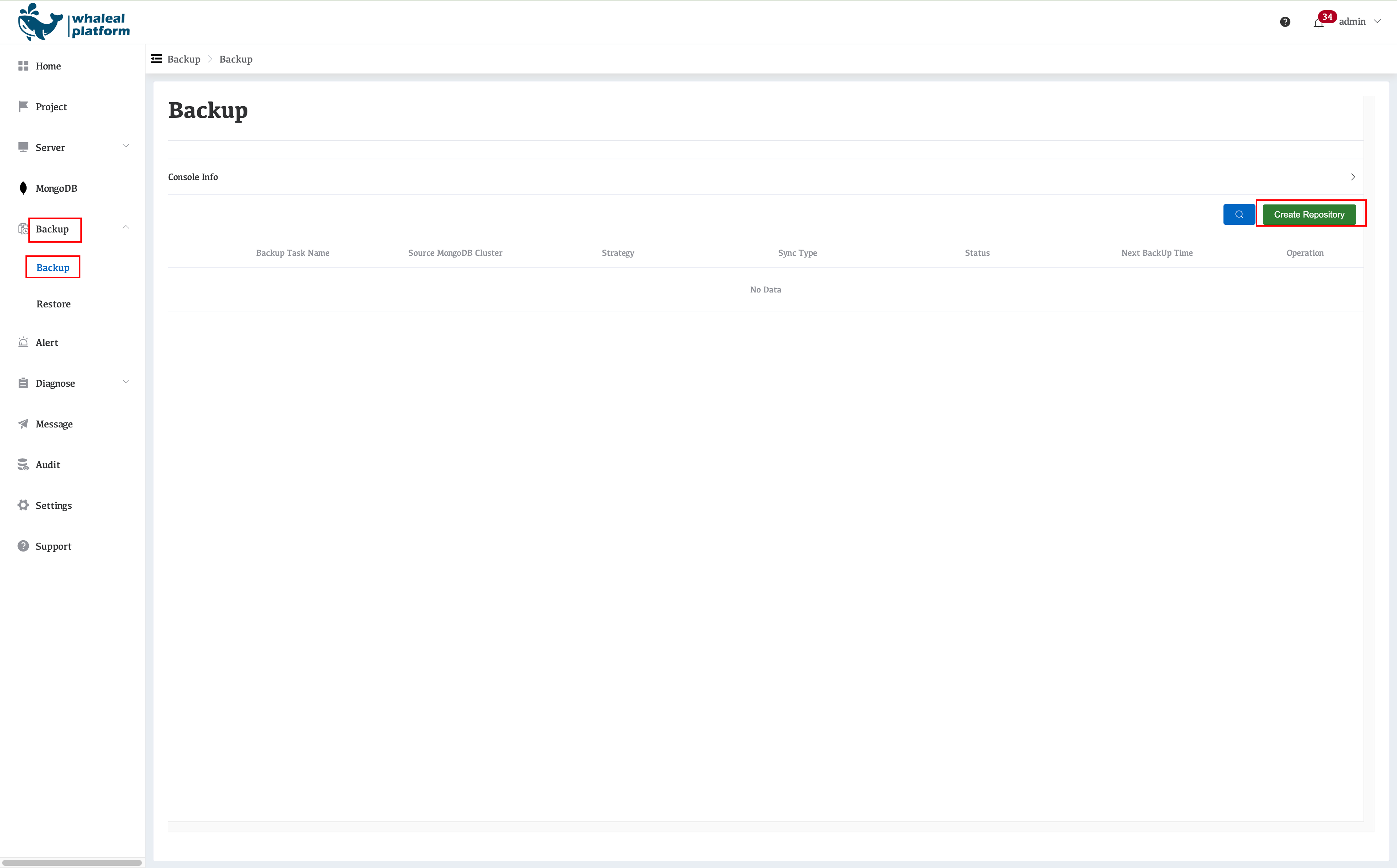The image size is (1397, 868).
Task: Click the Backup breadcrumb link
Action: click(x=184, y=59)
